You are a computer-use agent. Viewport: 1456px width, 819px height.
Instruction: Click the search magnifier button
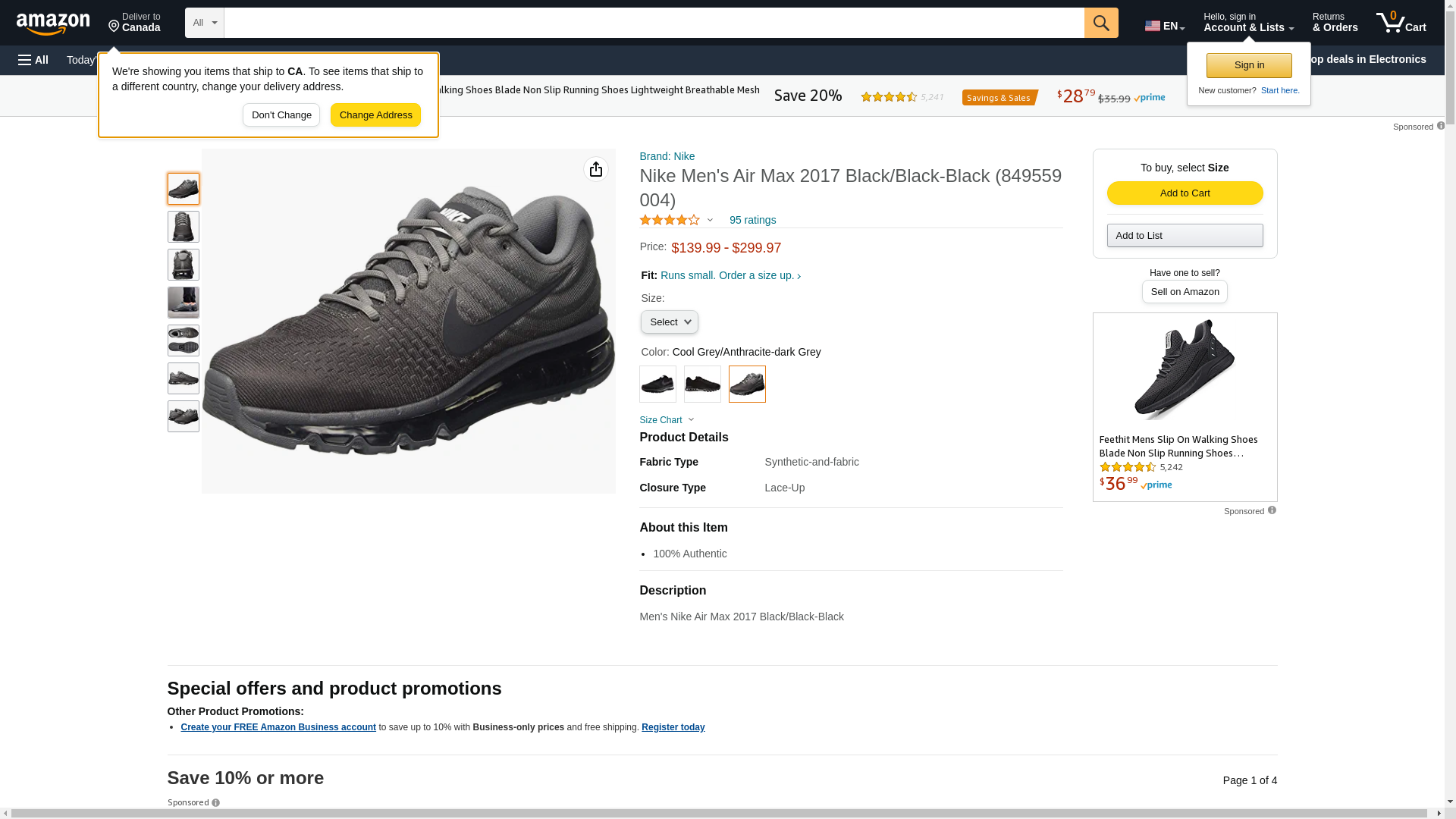click(1101, 23)
